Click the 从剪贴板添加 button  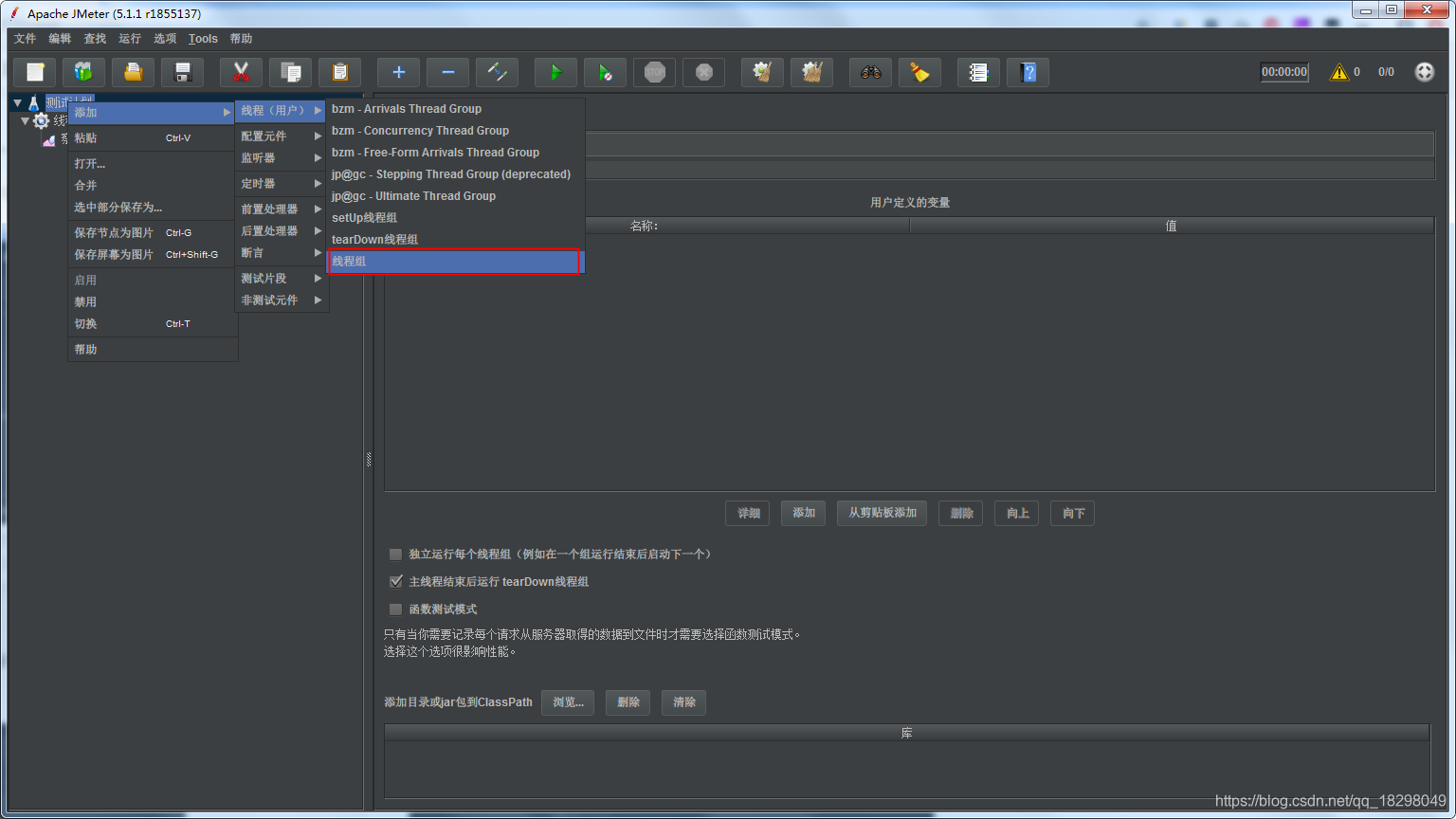coord(883,513)
